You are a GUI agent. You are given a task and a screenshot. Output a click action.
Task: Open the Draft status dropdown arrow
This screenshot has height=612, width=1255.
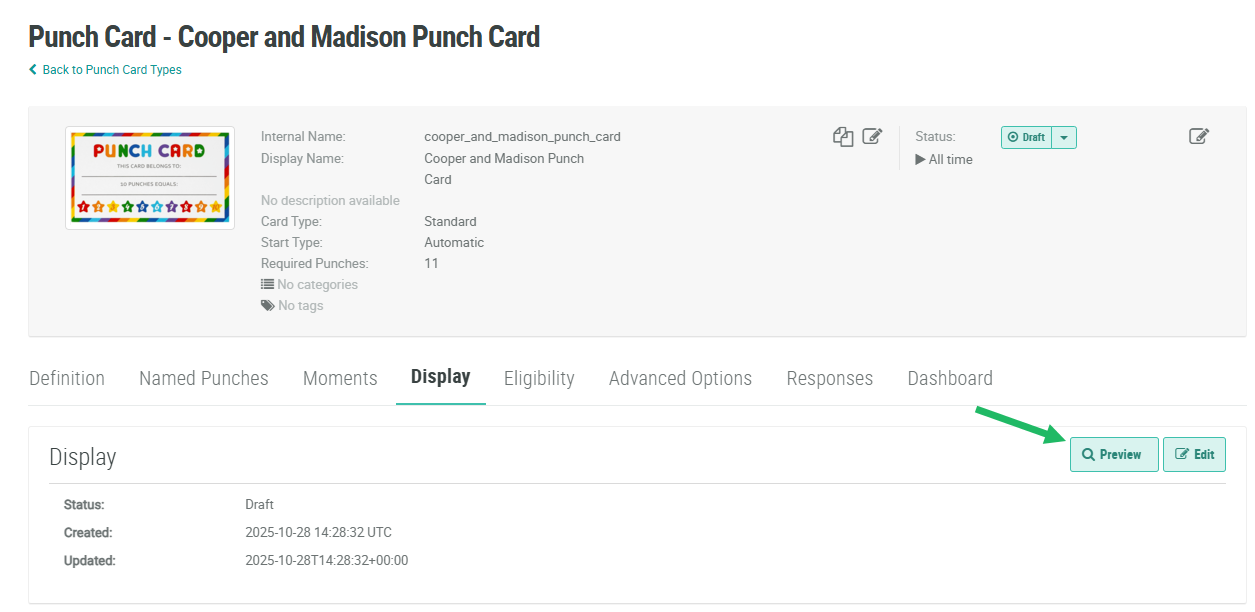(1064, 138)
